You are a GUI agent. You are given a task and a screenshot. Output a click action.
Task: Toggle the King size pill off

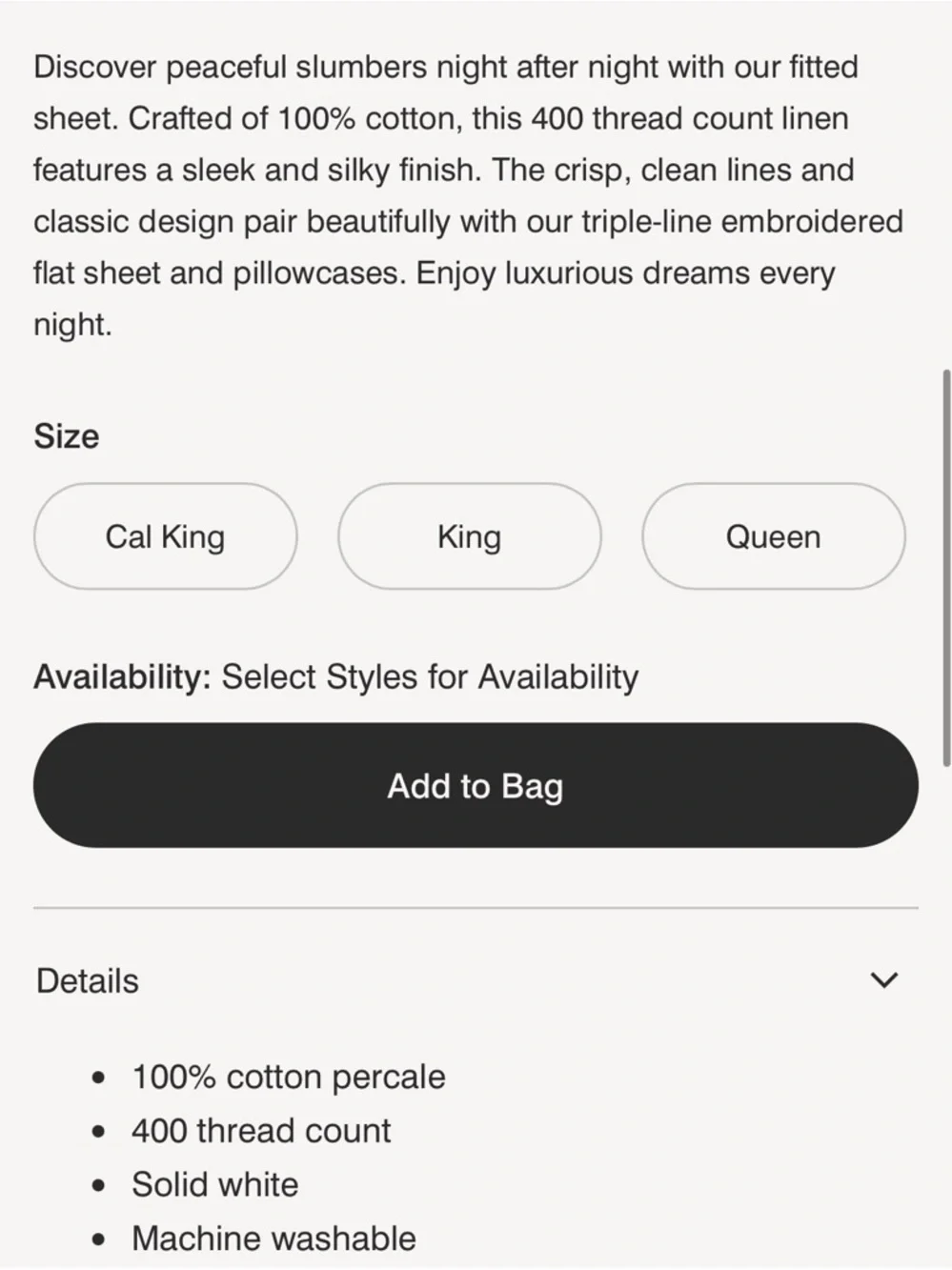468,536
